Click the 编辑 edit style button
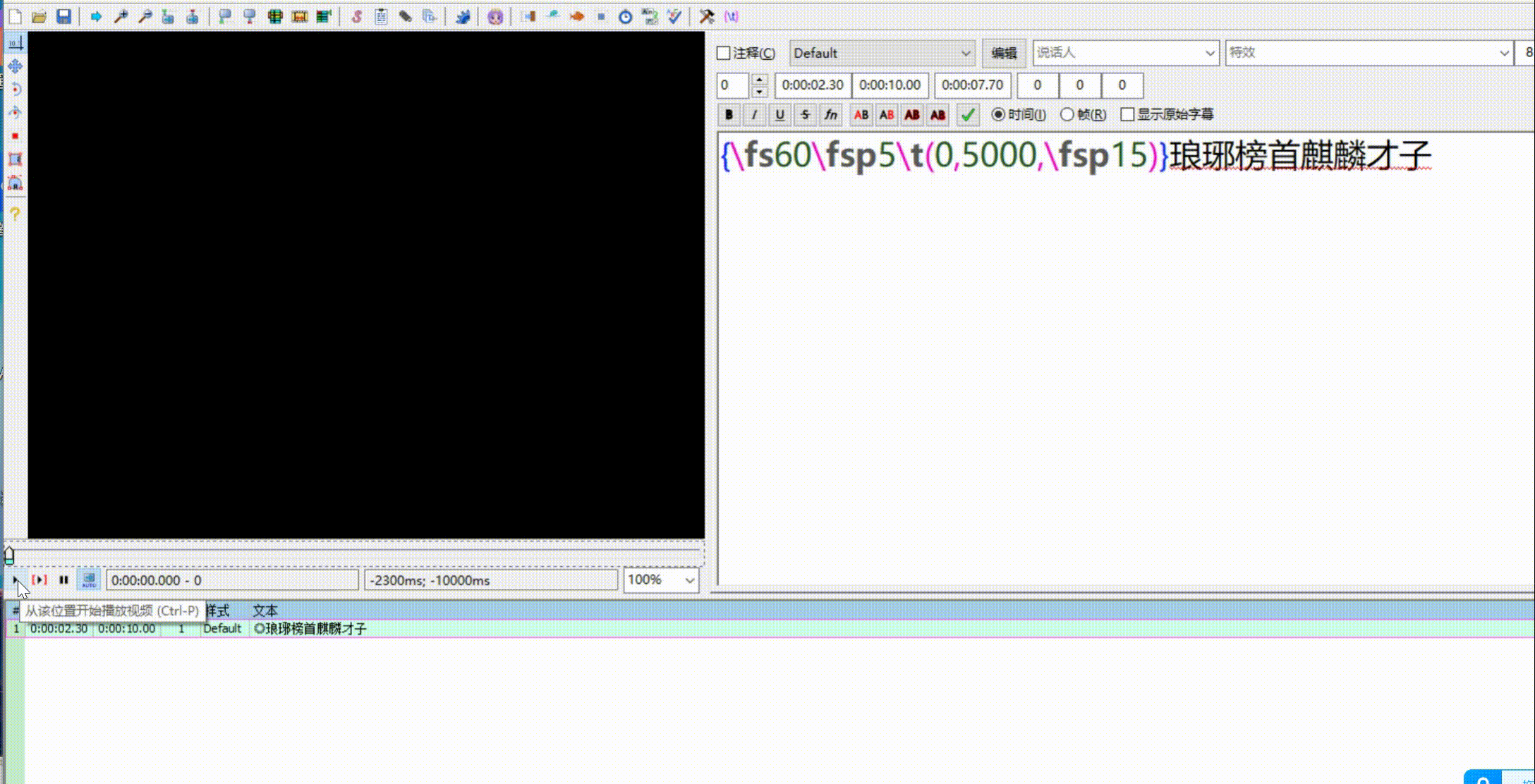Viewport: 1535px width, 784px height. (1004, 53)
